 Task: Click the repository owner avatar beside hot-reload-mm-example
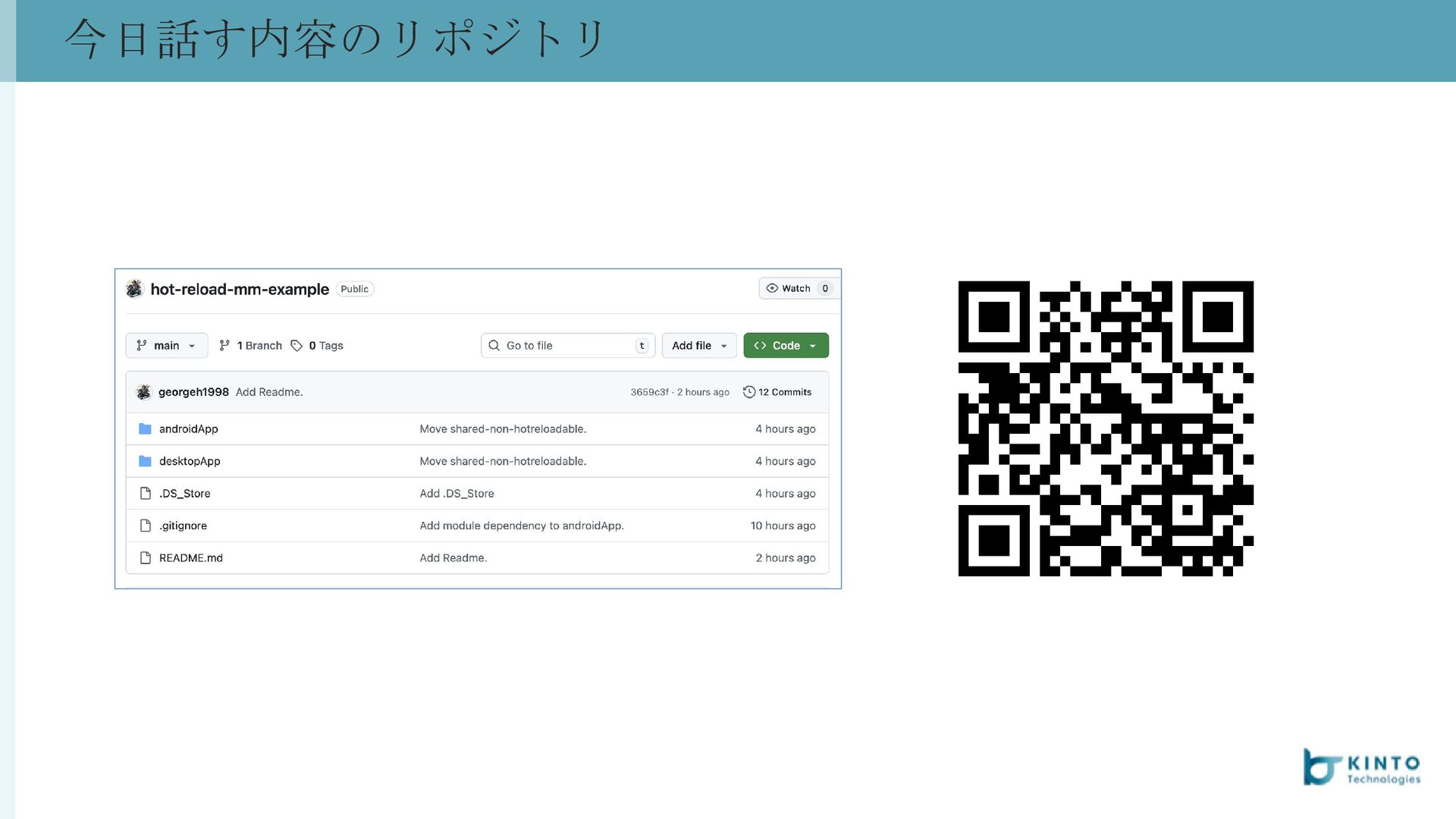[134, 289]
